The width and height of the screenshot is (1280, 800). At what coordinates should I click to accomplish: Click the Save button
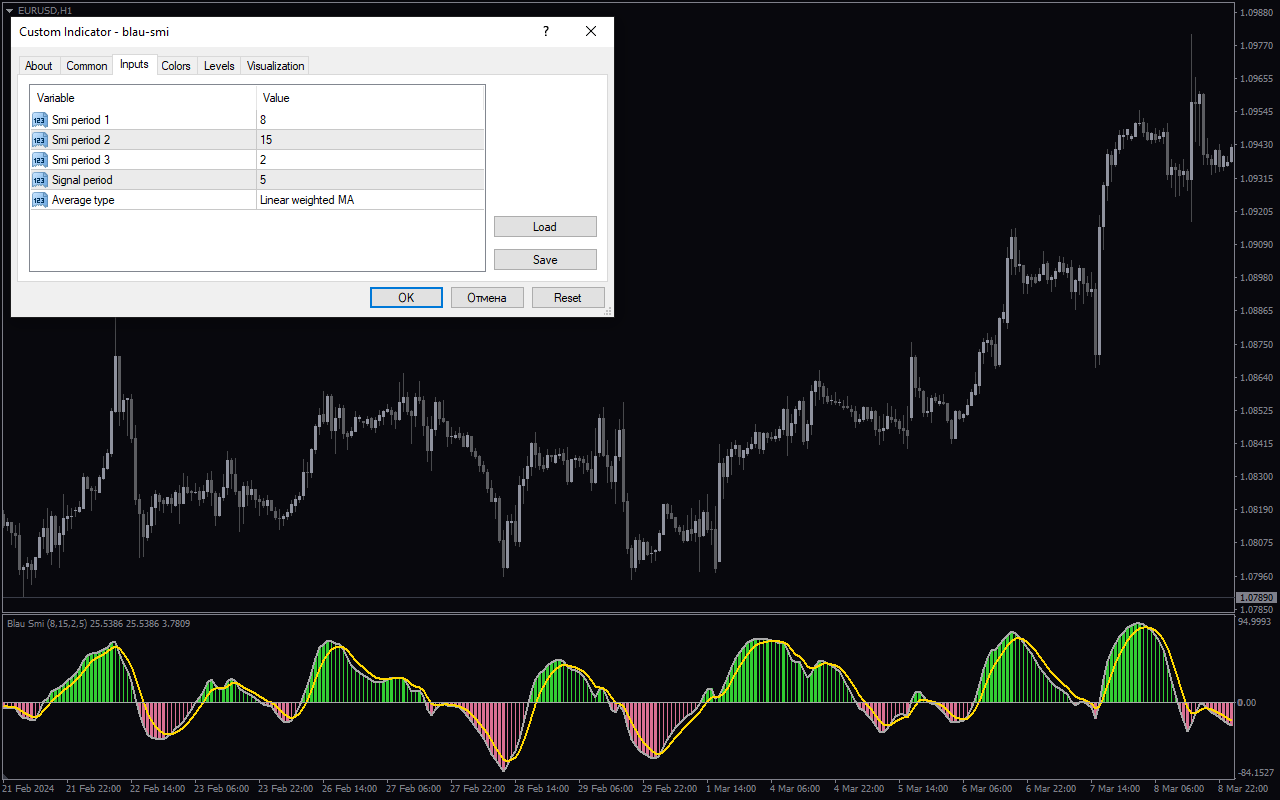coord(545,260)
